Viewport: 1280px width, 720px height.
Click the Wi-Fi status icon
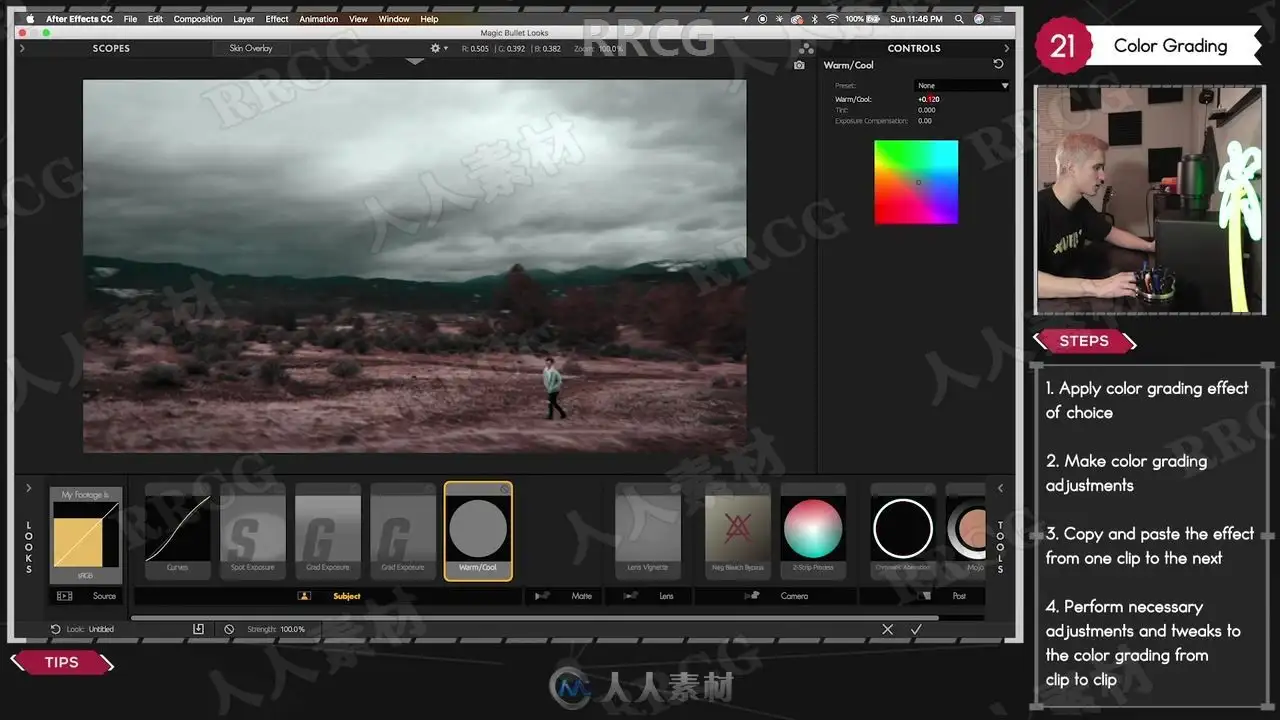pos(831,19)
